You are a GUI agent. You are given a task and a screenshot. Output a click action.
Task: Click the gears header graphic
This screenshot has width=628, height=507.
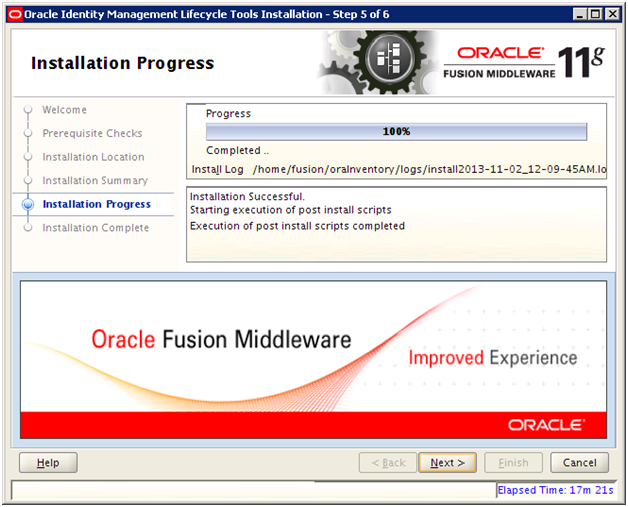coord(378,62)
